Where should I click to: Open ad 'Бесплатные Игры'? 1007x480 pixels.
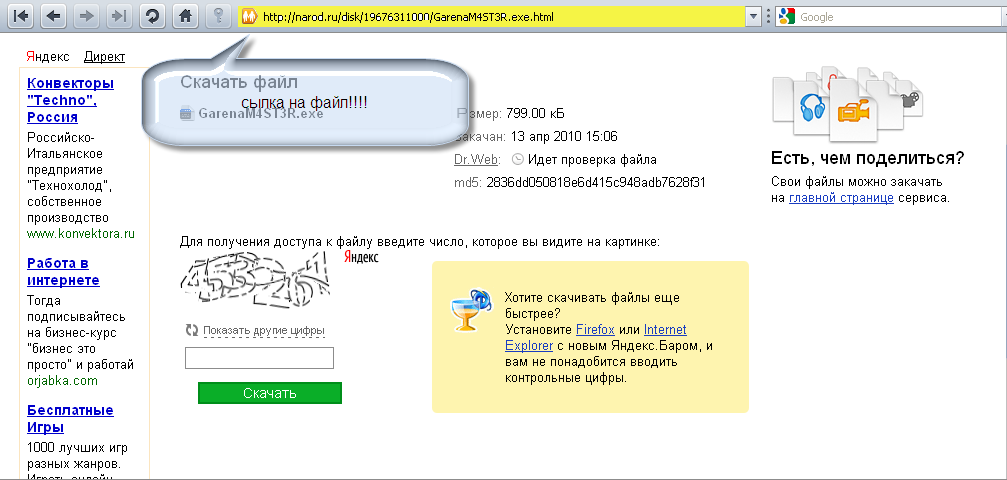click(70, 418)
